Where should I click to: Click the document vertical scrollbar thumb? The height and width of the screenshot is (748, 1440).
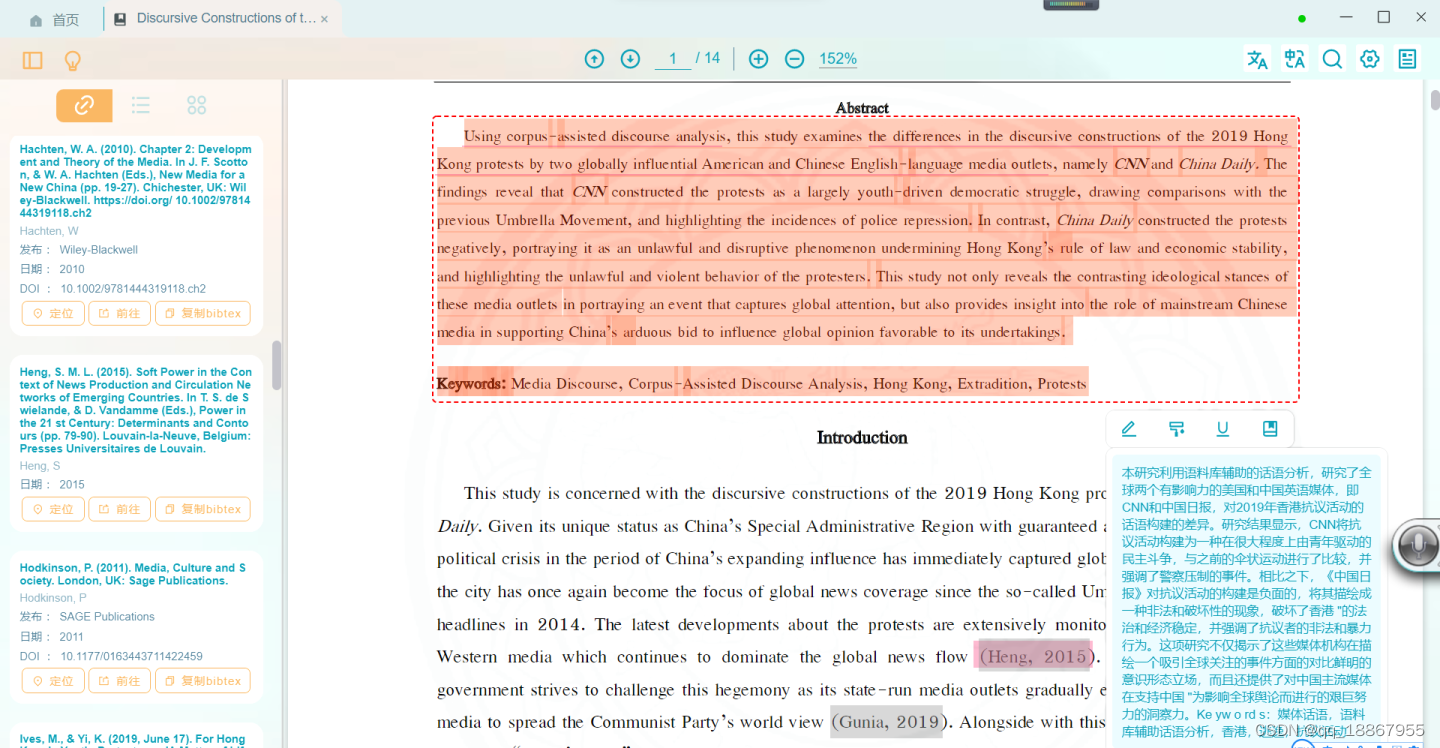1435,100
